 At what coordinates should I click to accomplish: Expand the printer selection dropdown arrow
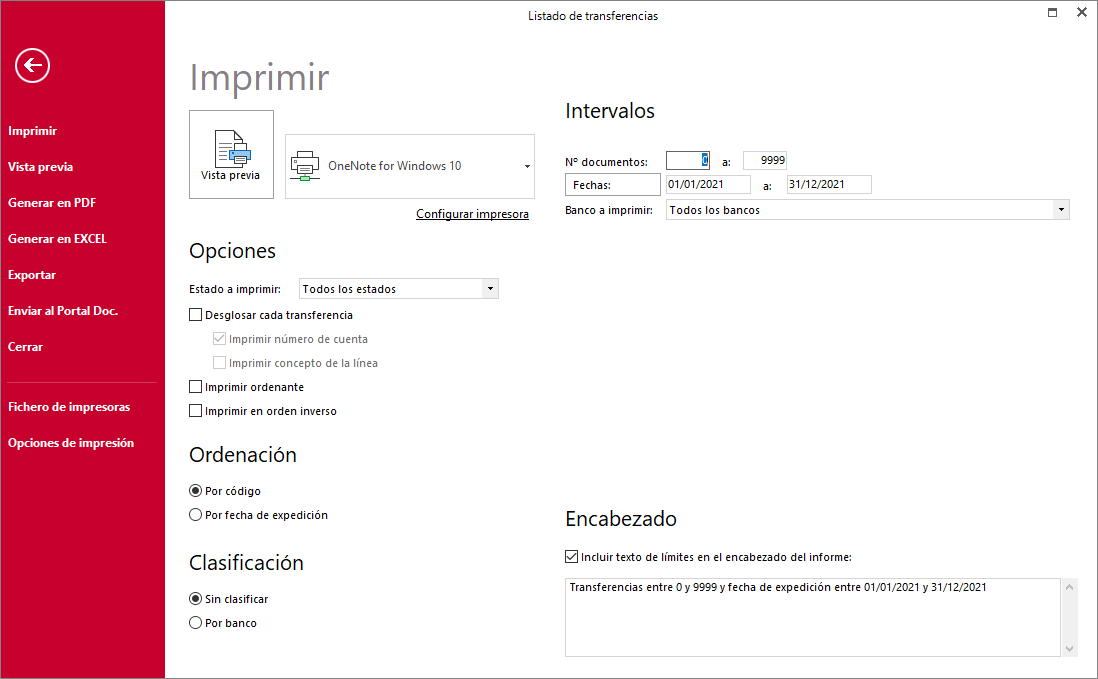pos(527,167)
